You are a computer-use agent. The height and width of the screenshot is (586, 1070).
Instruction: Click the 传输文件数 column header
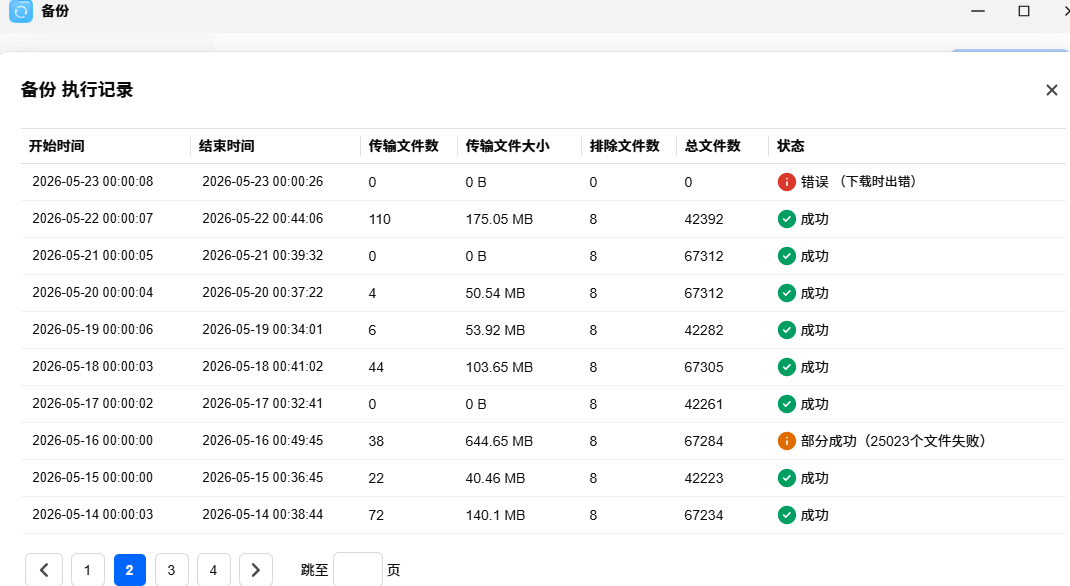(403, 146)
